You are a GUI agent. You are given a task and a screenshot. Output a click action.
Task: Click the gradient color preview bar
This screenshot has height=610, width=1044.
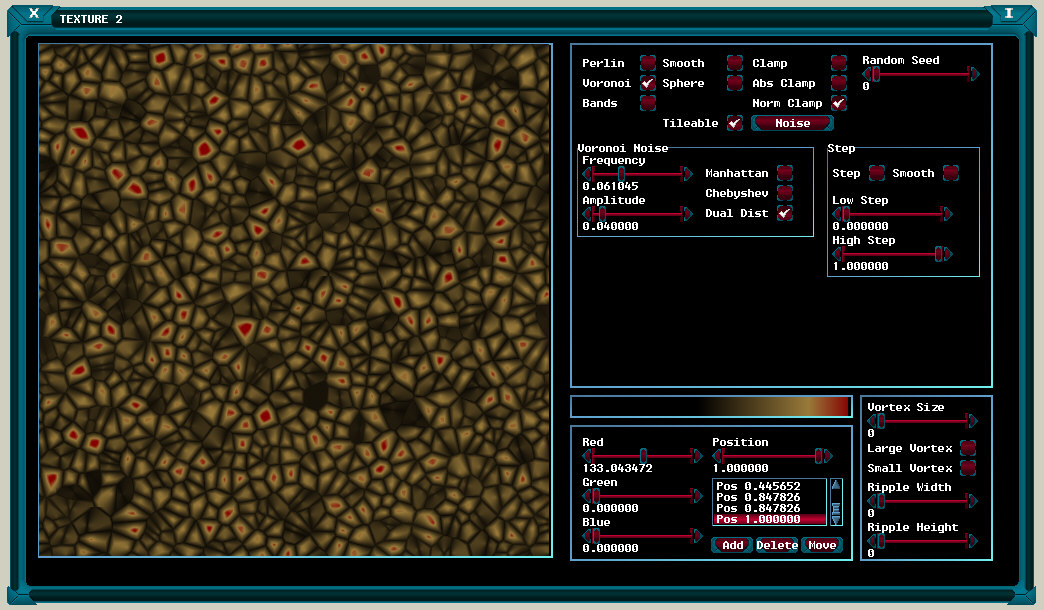point(711,407)
